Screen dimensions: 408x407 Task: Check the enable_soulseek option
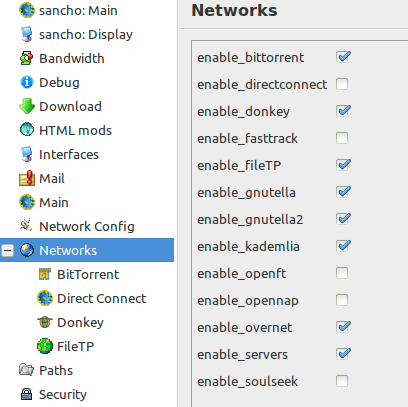[x=342, y=381]
